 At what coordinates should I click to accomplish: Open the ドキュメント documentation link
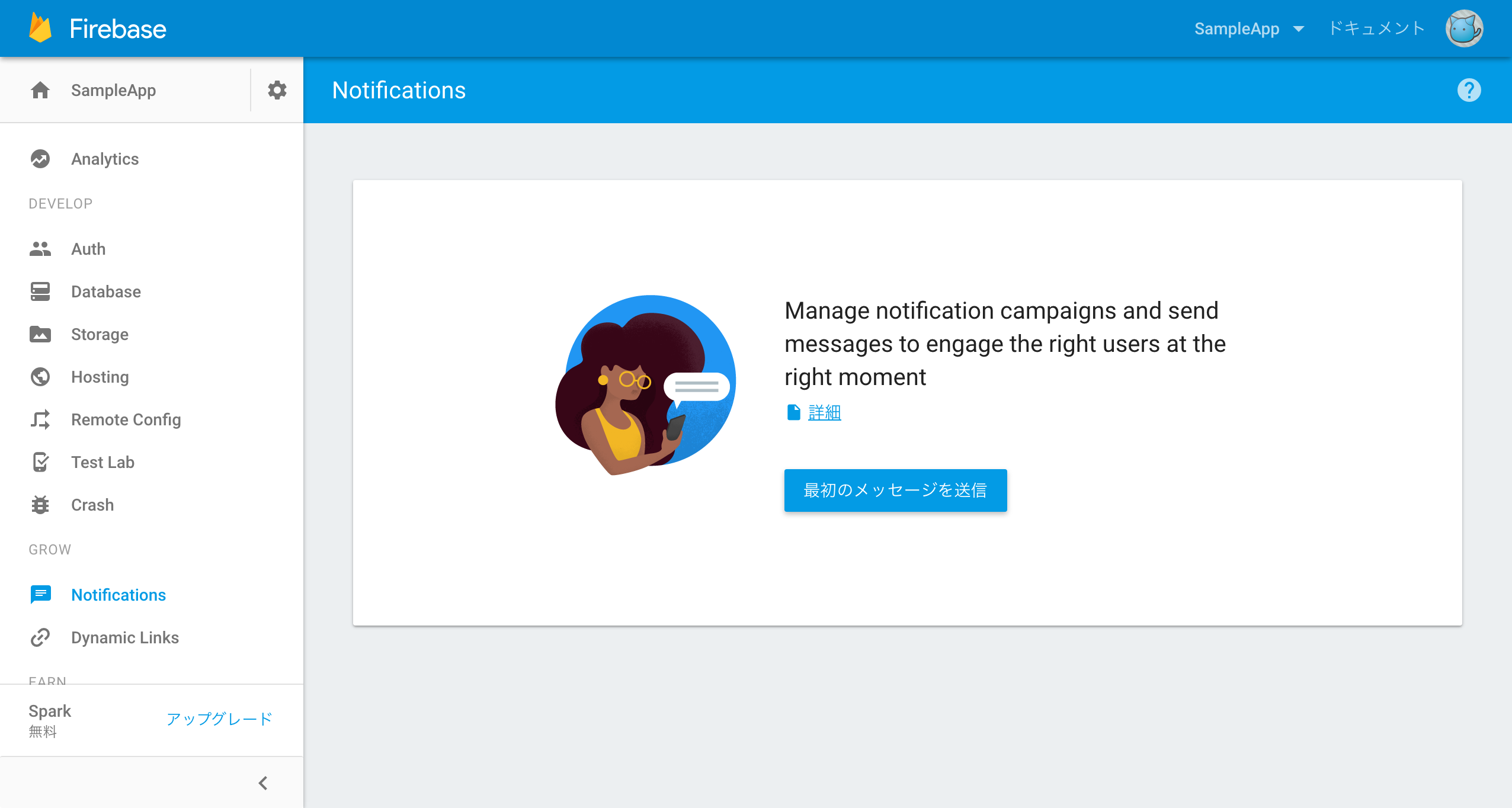1376,28
